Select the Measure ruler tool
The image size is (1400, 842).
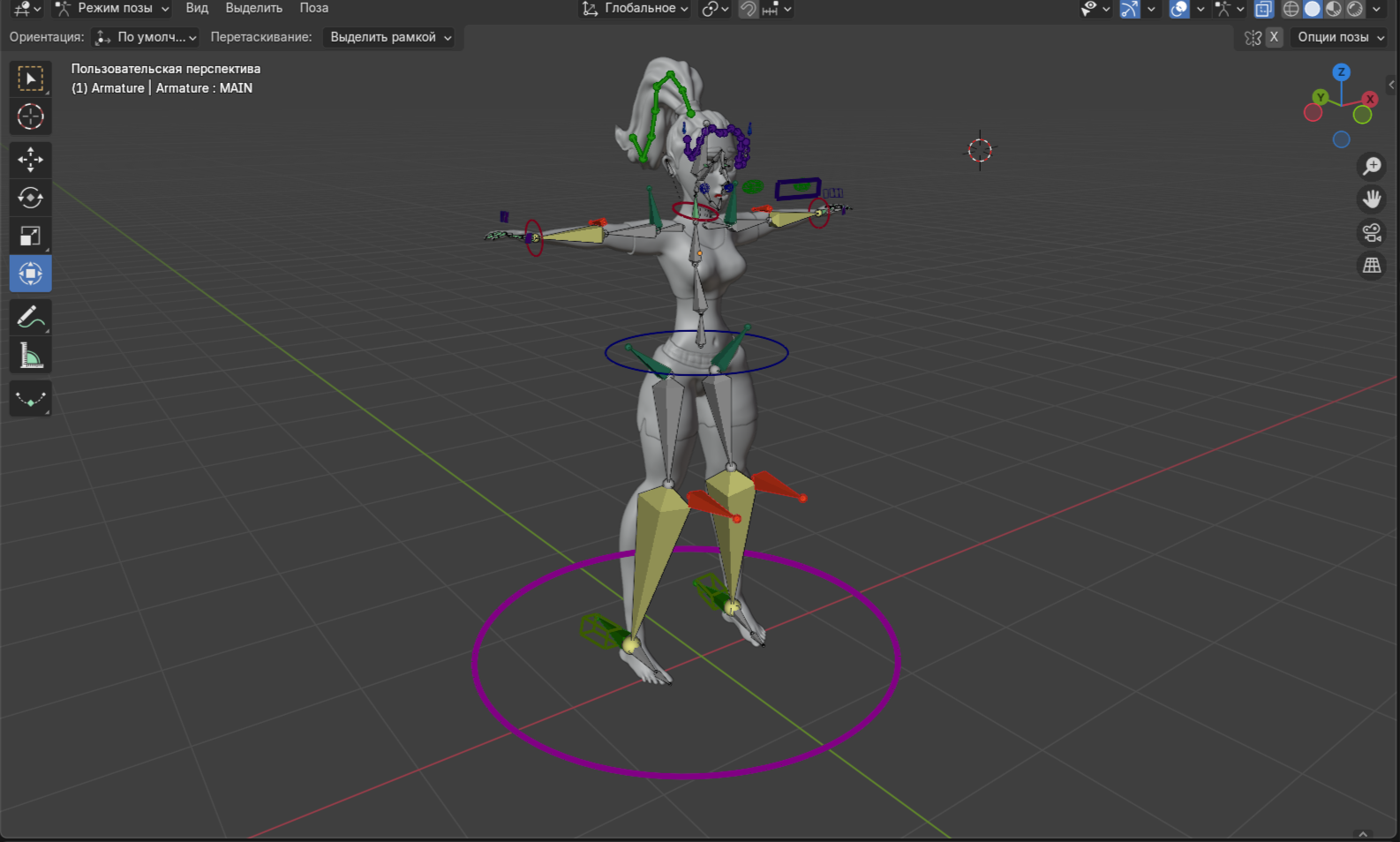click(30, 356)
